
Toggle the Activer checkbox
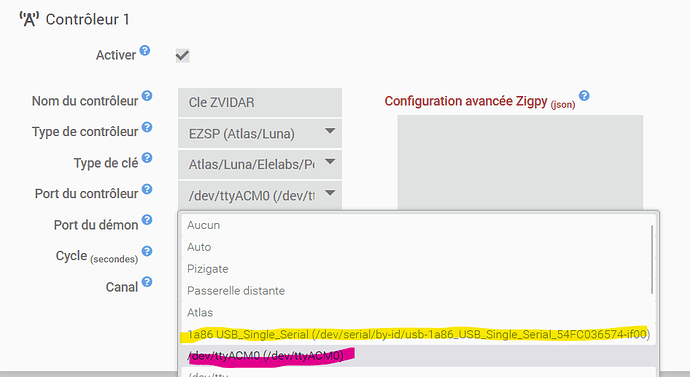coord(182,55)
